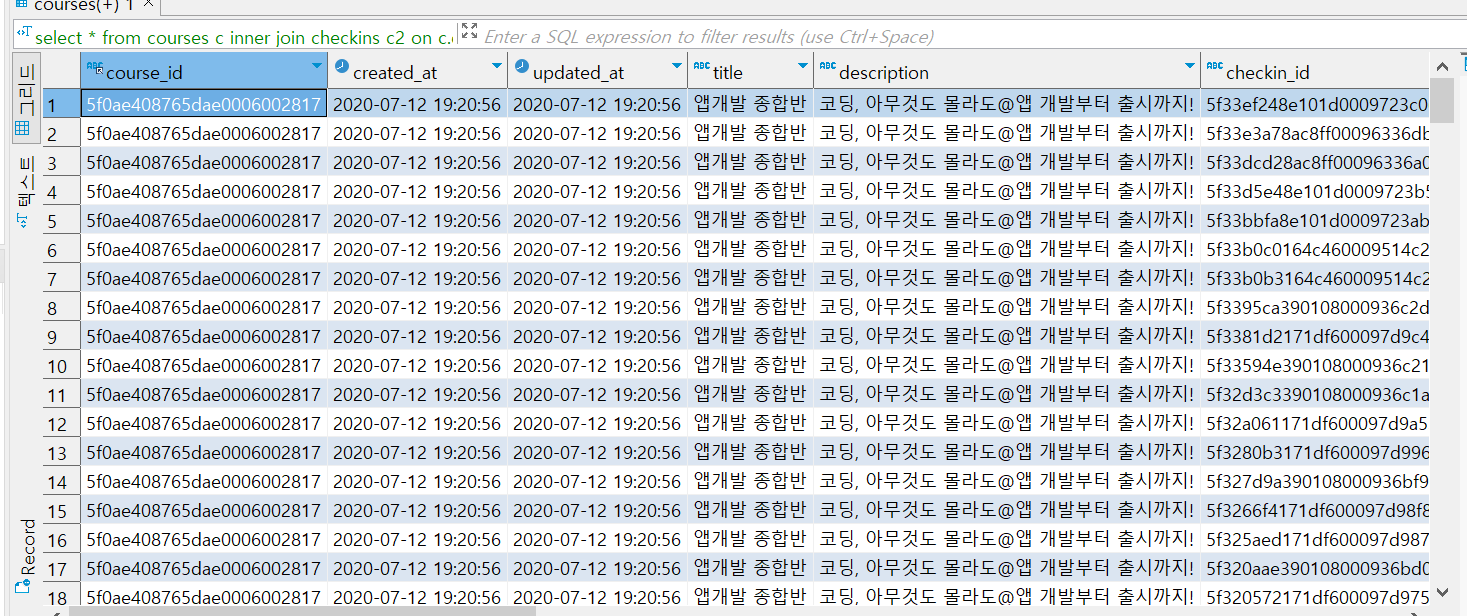Open the title column filter dropdown

pyautogui.click(x=803, y=67)
